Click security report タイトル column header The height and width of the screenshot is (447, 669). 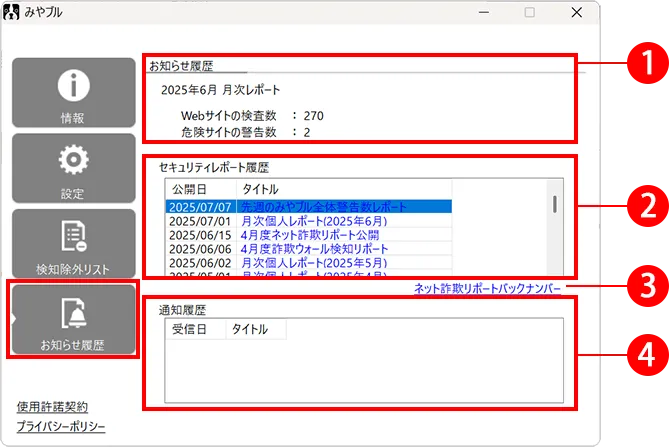(x=344, y=189)
